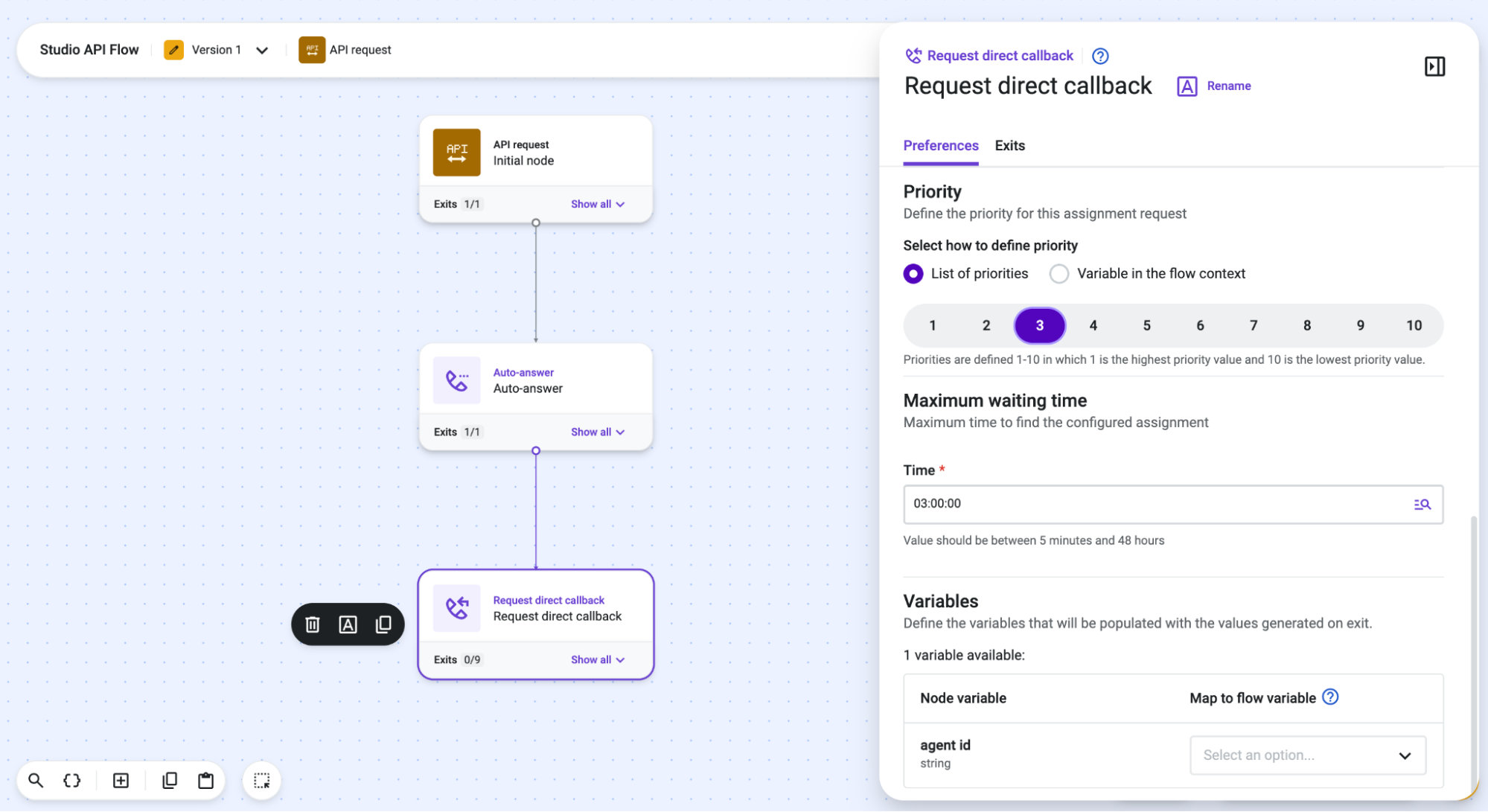Expand Show all on the Auto-answer node
The height and width of the screenshot is (812, 1488).
point(598,432)
